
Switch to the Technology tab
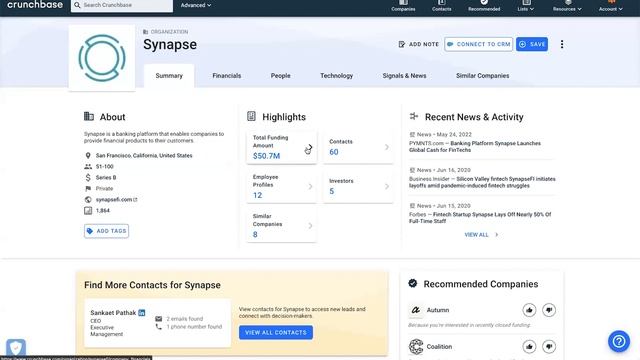pos(336,76)
